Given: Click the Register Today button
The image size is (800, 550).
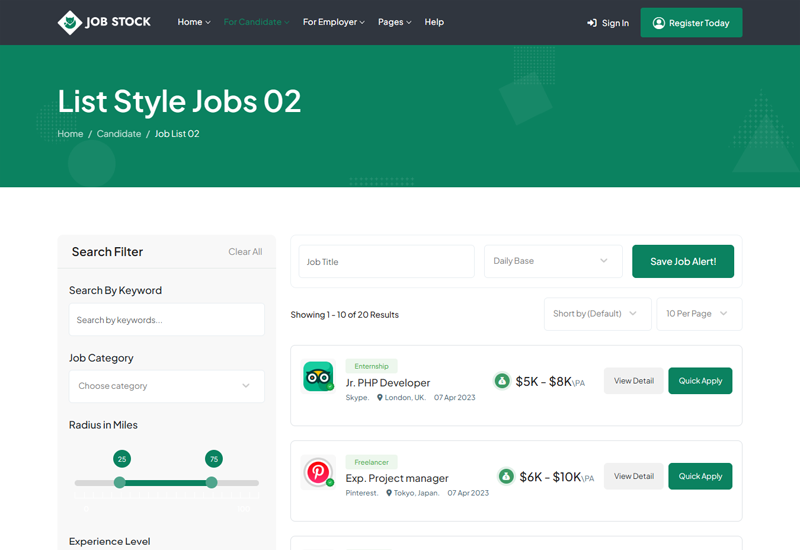Looking at the screenshot, I should 691,22.
